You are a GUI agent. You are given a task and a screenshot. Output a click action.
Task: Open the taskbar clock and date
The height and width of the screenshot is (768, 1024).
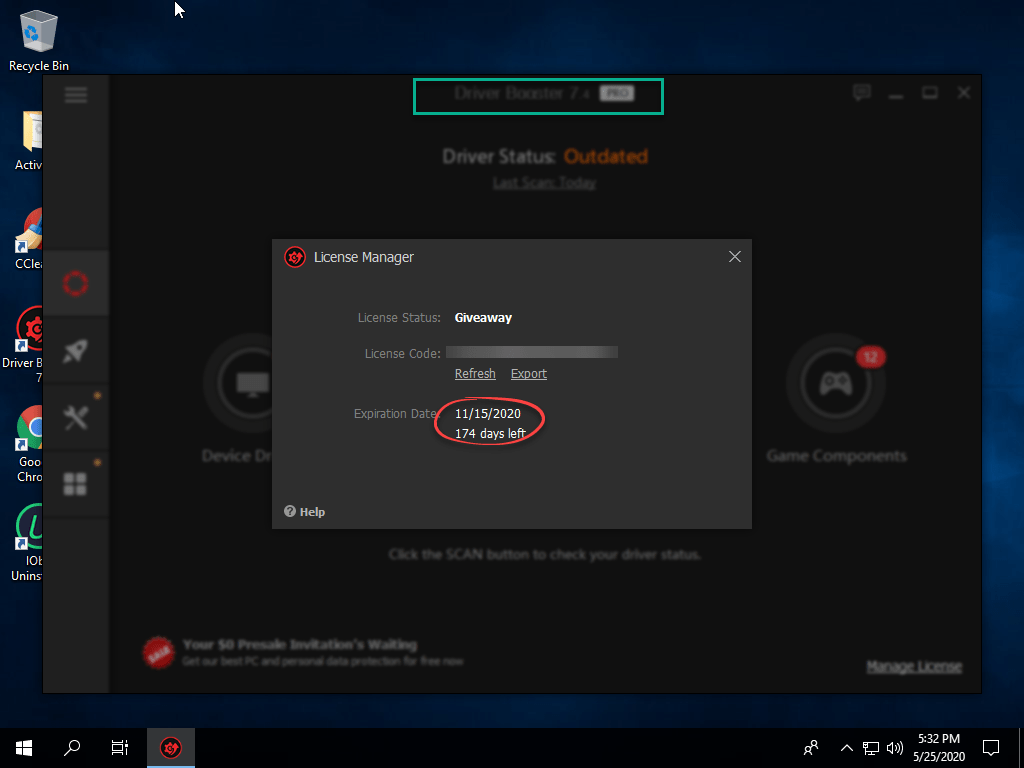tap(938, 748)
